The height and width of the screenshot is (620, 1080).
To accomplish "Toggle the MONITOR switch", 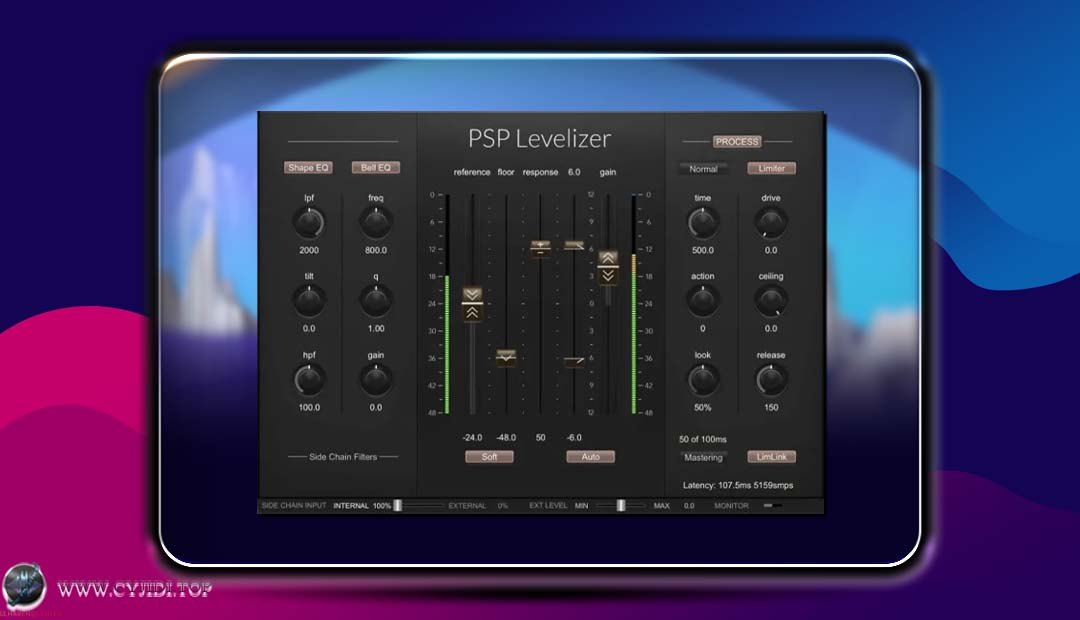I will 773,506.
